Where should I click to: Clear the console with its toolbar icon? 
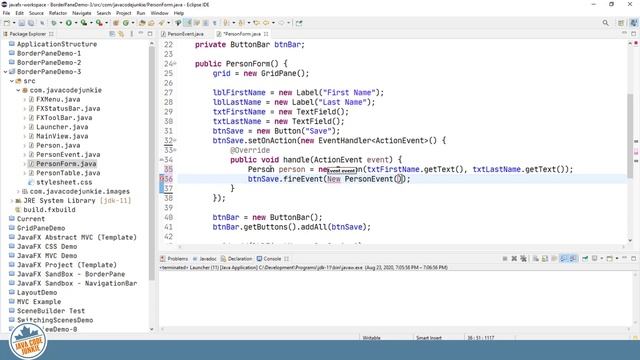(536, 258)
